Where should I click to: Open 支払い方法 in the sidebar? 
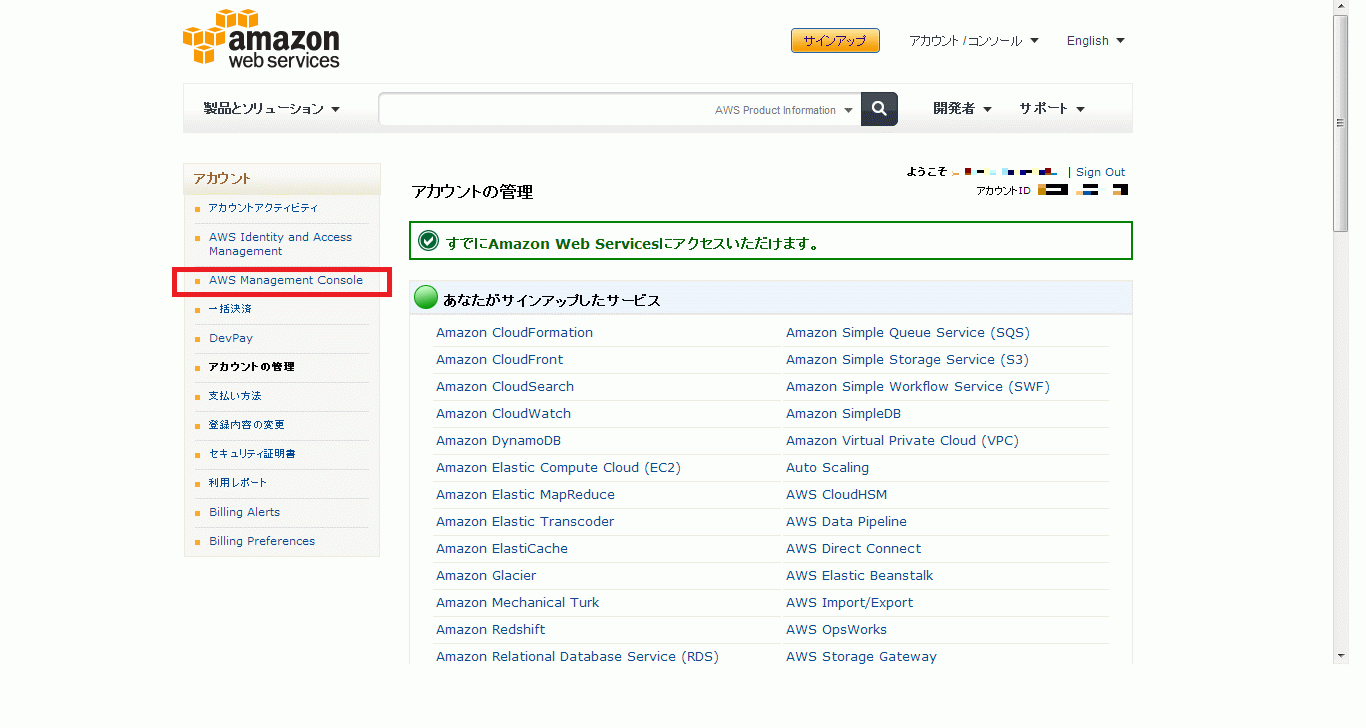coord(235,396)
